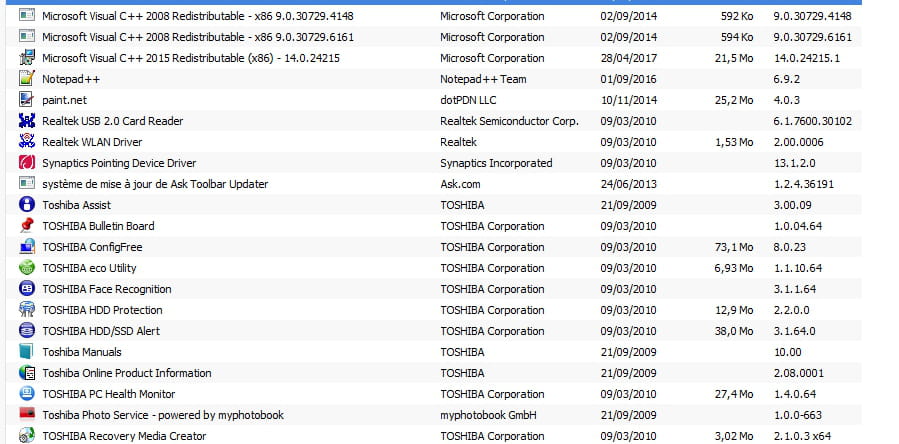Click the Ask Toolbar Updater icon
This screenshot has height=444, width=899.
(26, 184)
